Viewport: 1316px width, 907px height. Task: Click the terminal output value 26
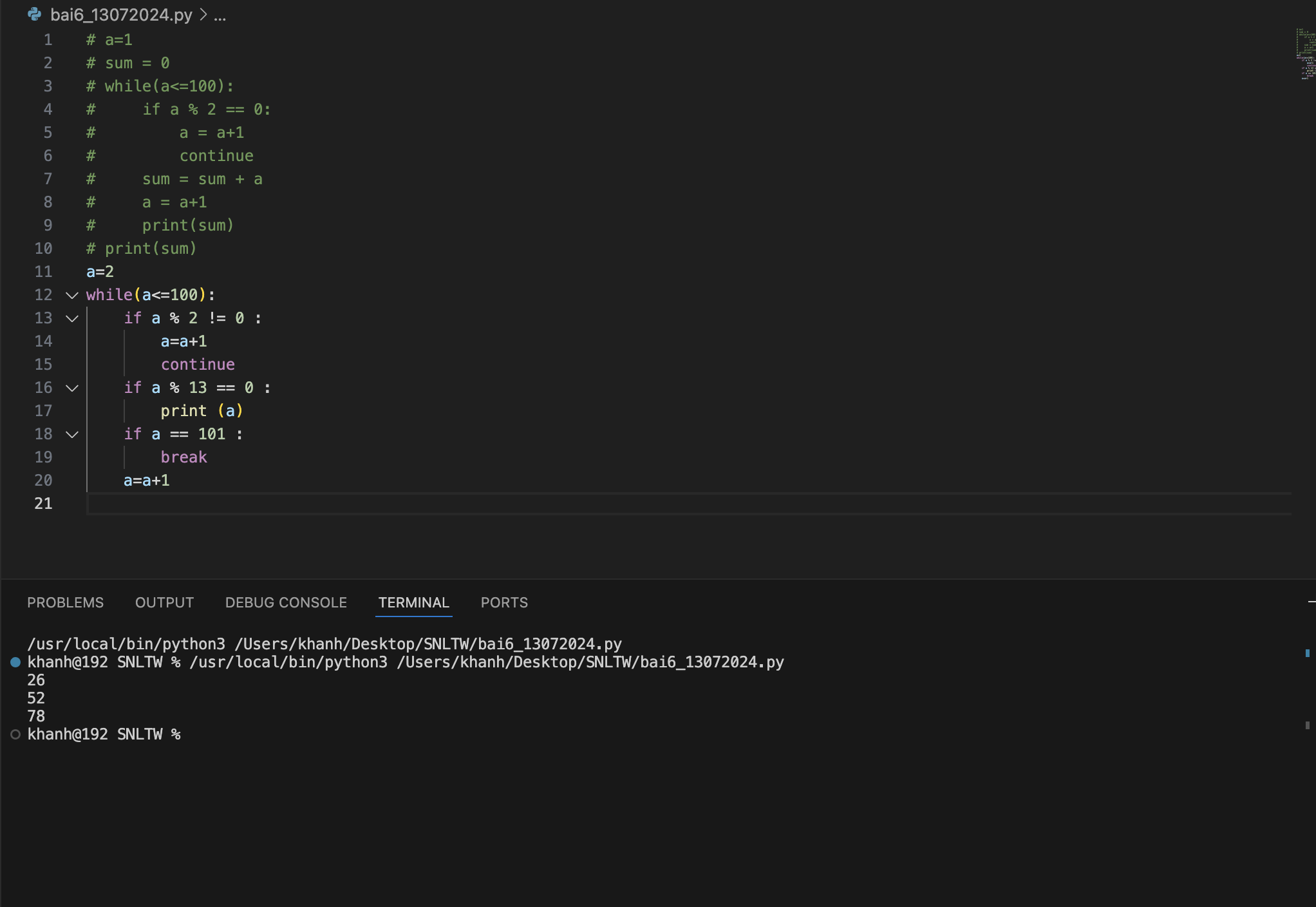coord(36,680)
